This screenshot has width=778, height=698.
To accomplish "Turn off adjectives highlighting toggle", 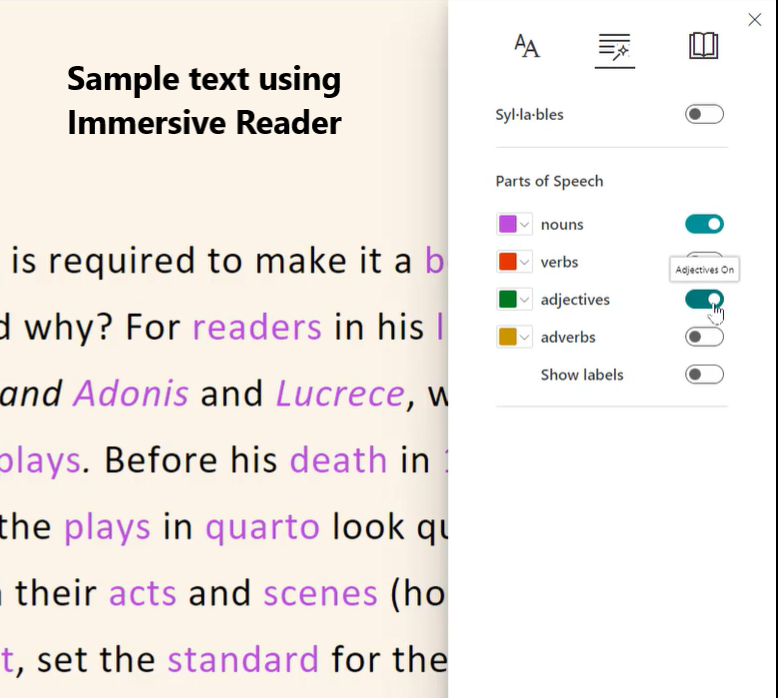I will pos(704,299).
